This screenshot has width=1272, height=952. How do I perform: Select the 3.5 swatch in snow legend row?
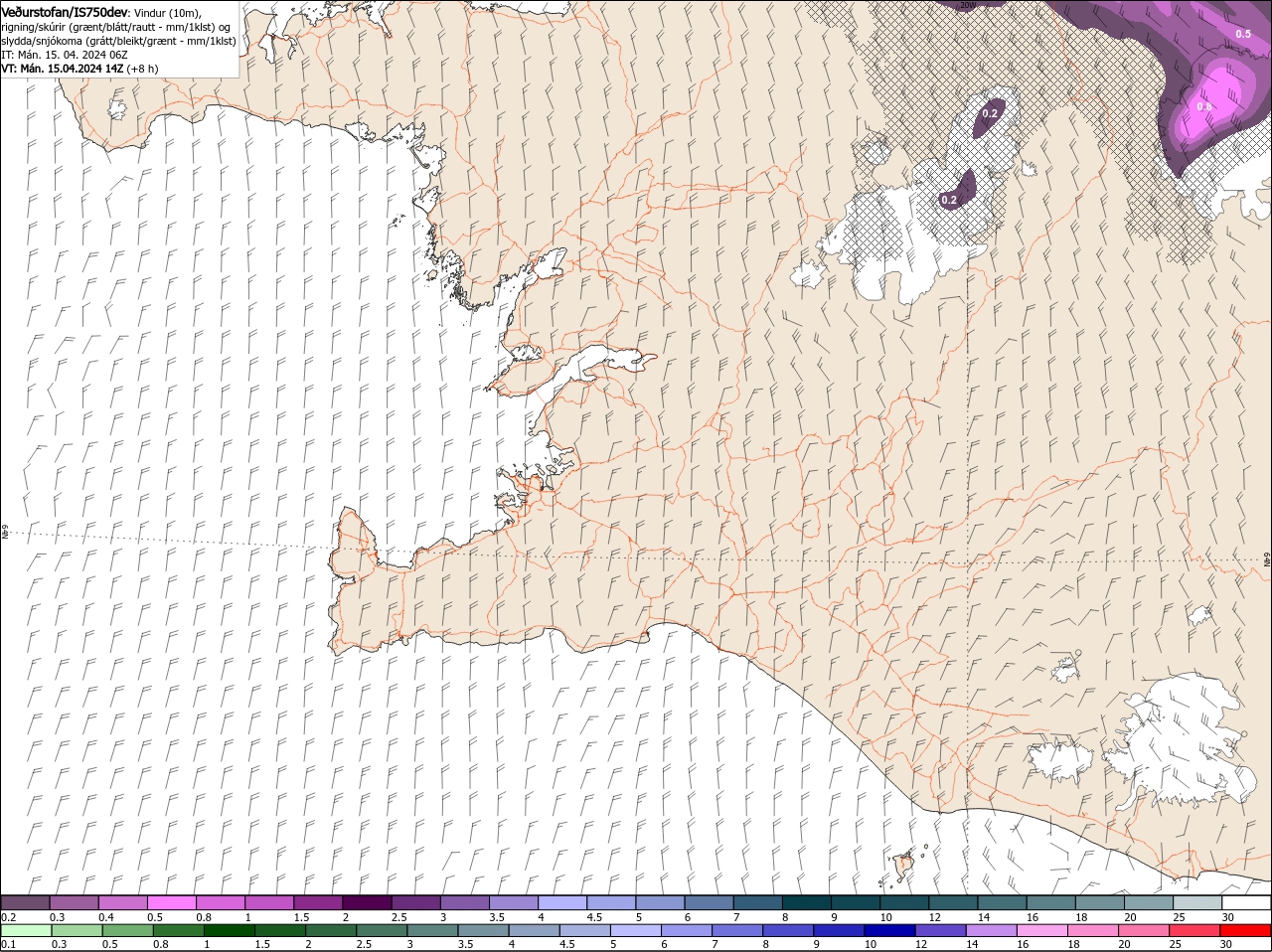point(514,902)
